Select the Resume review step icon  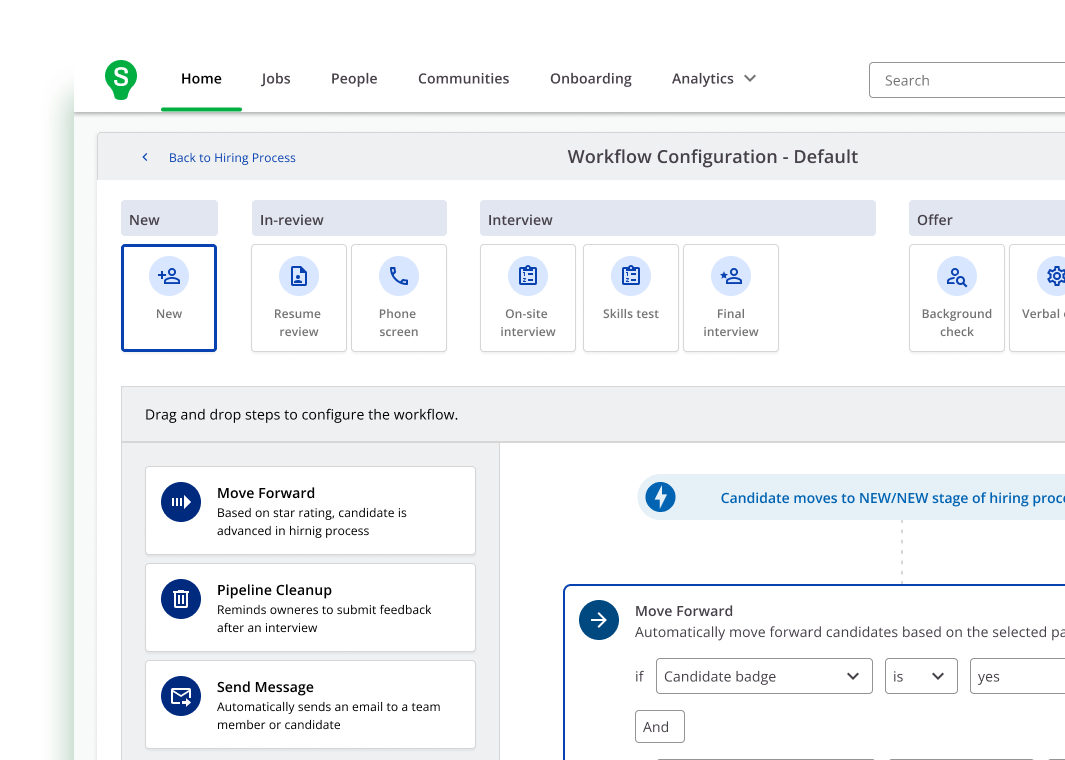(298, 276)
